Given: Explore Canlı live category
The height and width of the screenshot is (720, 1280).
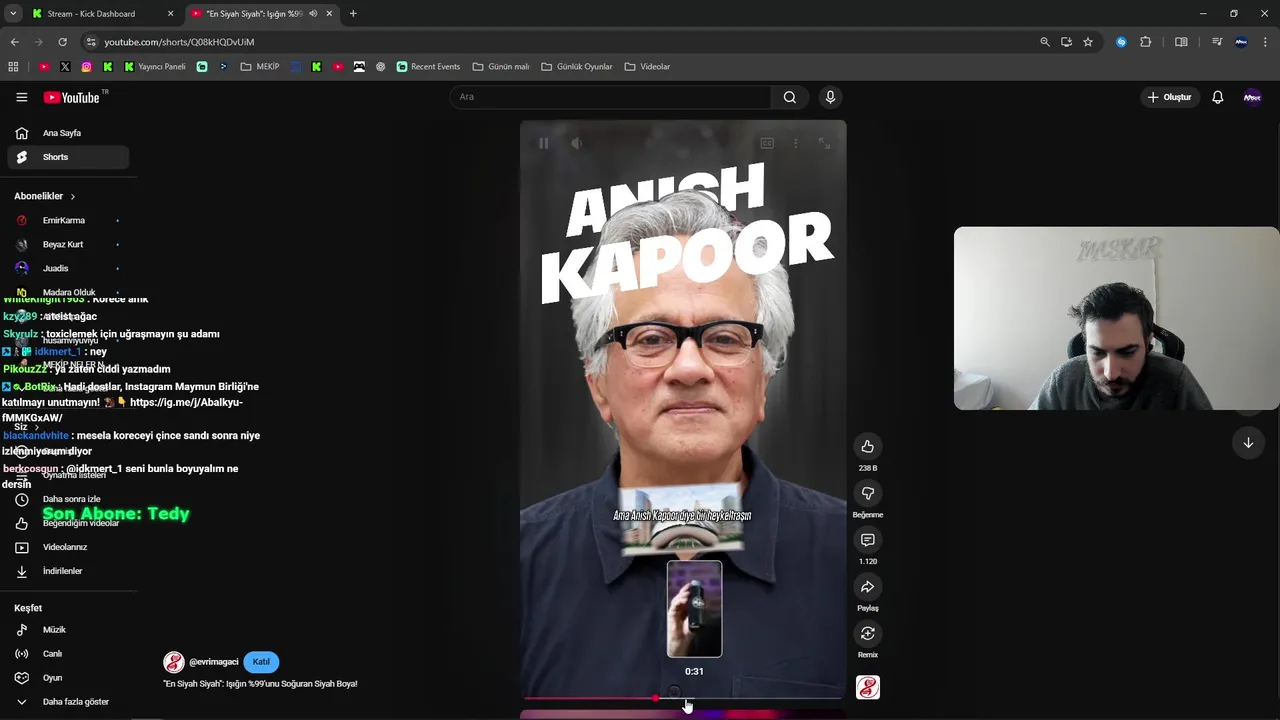Looking at the screenshot, I should 68,654.
